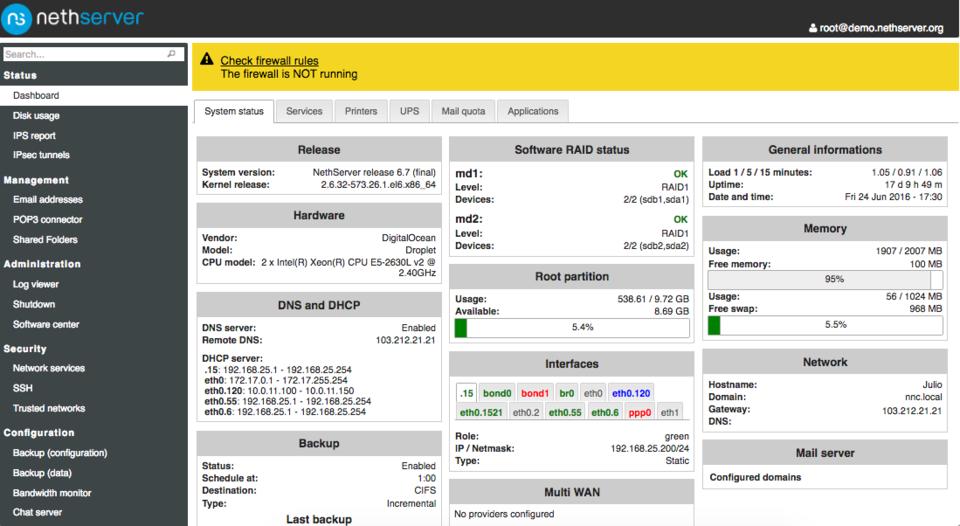Screen dimensions: 960x526
Task: Type in the sidebar Search field
Action: pyautogui.click(x=85, y=55)
